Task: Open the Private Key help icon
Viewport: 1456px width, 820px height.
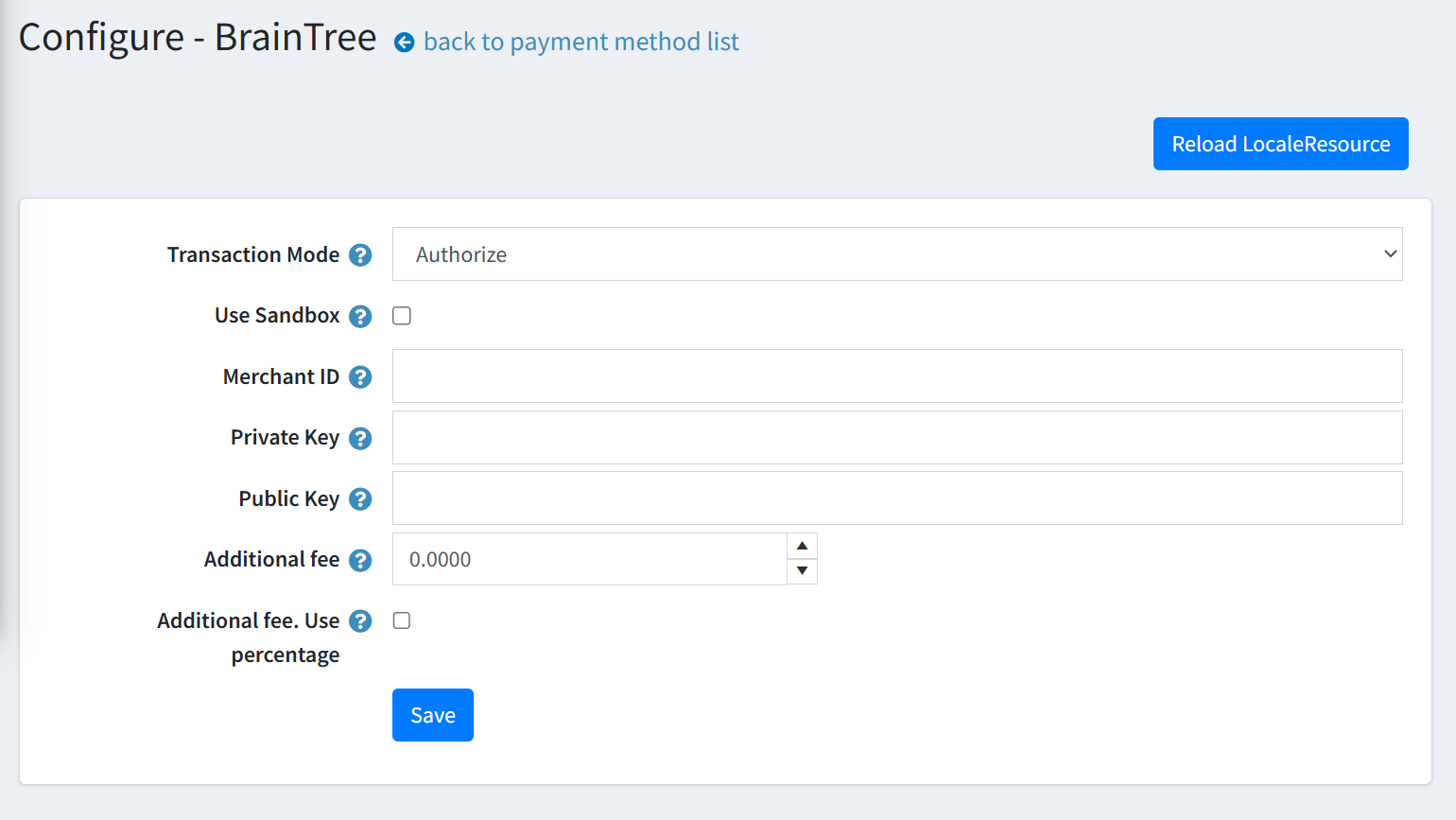Action: pos(359,437)
